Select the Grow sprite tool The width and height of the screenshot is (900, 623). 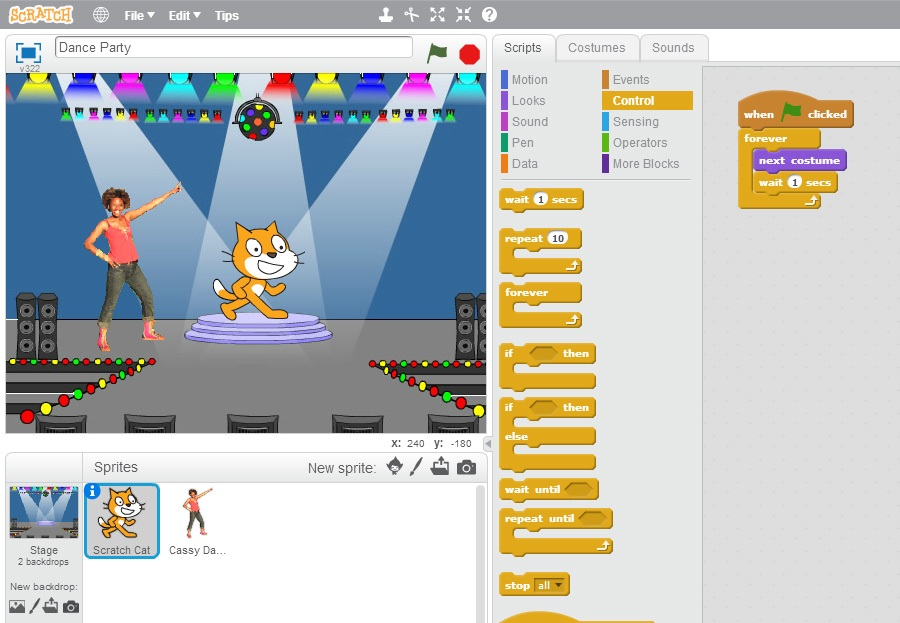[x=437, y=15]
